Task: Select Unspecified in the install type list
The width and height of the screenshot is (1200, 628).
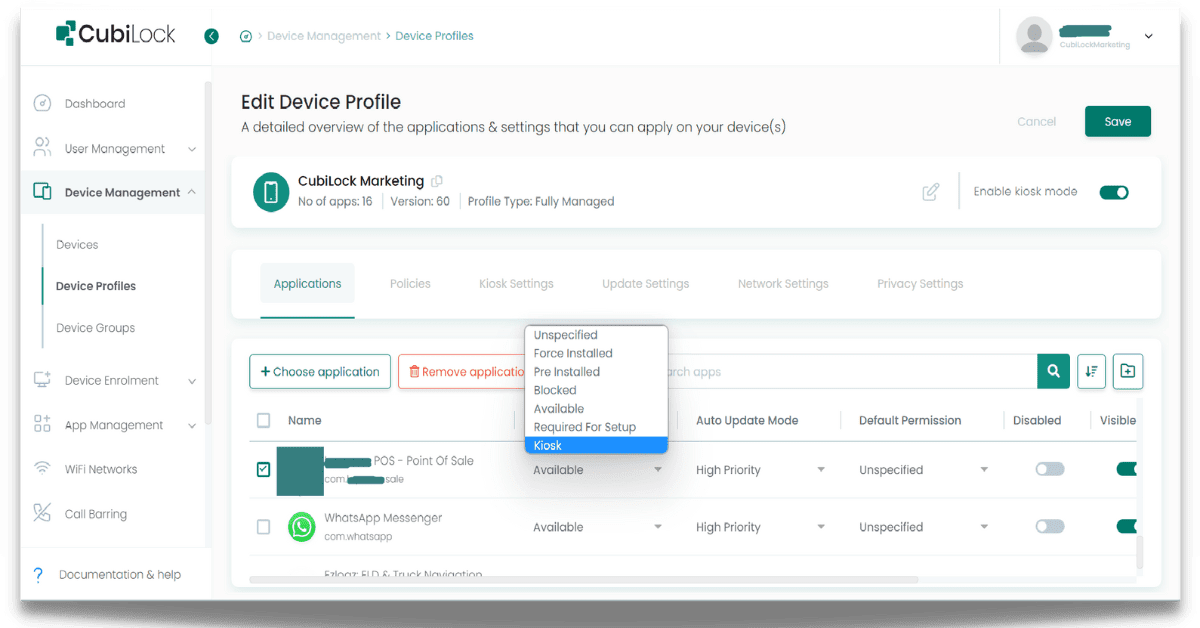Action: (x=596, y=335)
